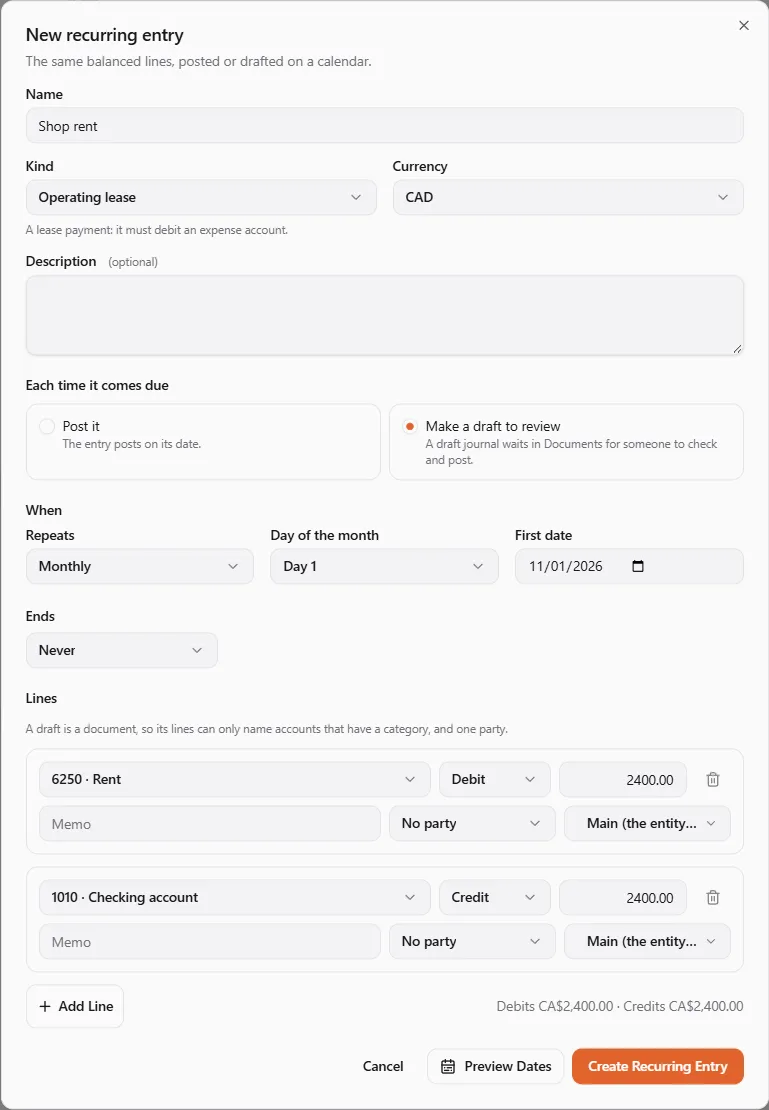Open the entity dropdown on Rent line

[647, 823]
